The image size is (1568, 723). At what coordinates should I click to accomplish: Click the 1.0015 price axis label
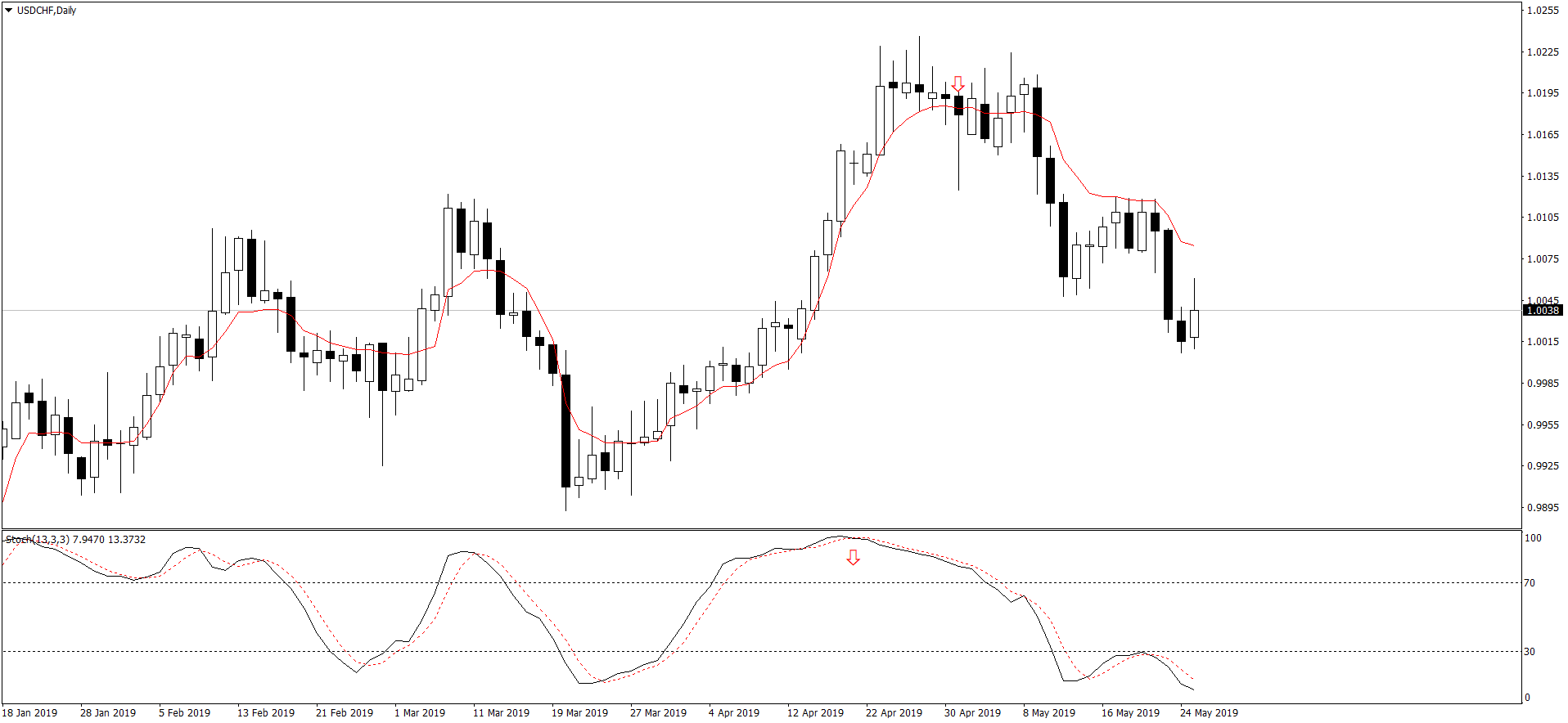1543,342
